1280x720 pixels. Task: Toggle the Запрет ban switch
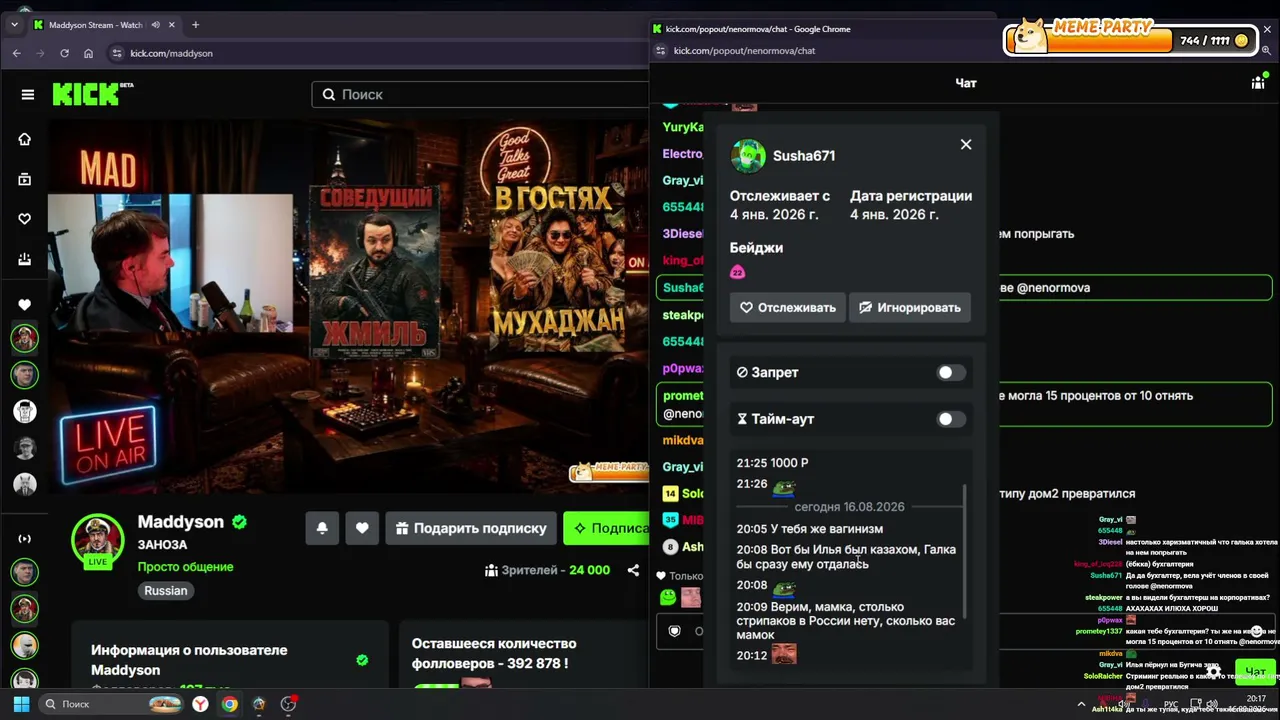coord(951,372)
